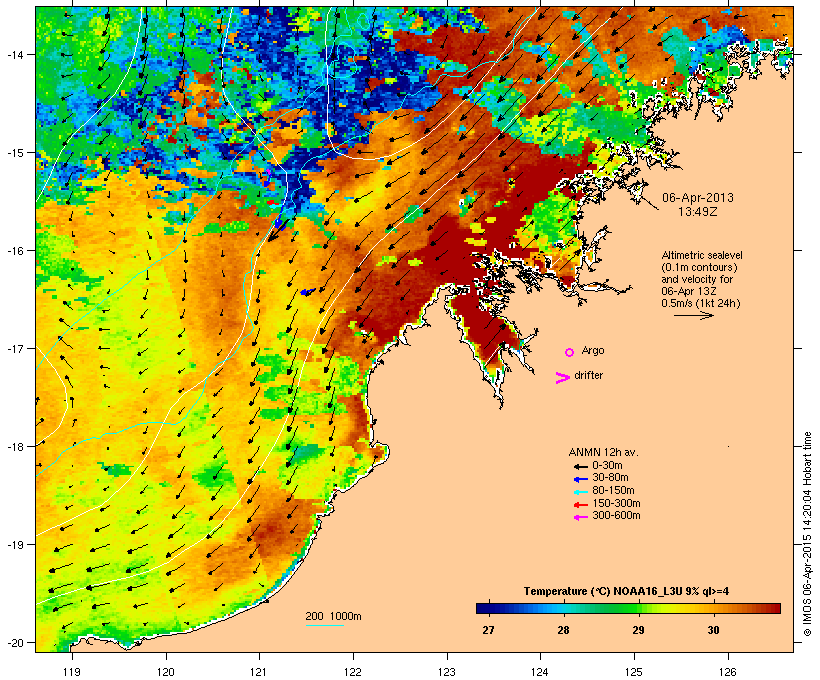Click the 'ANMN 12h av.' legend heading
Image resolution: width=820 pixels, height=680 pixels.
click(x=603, y=452)
